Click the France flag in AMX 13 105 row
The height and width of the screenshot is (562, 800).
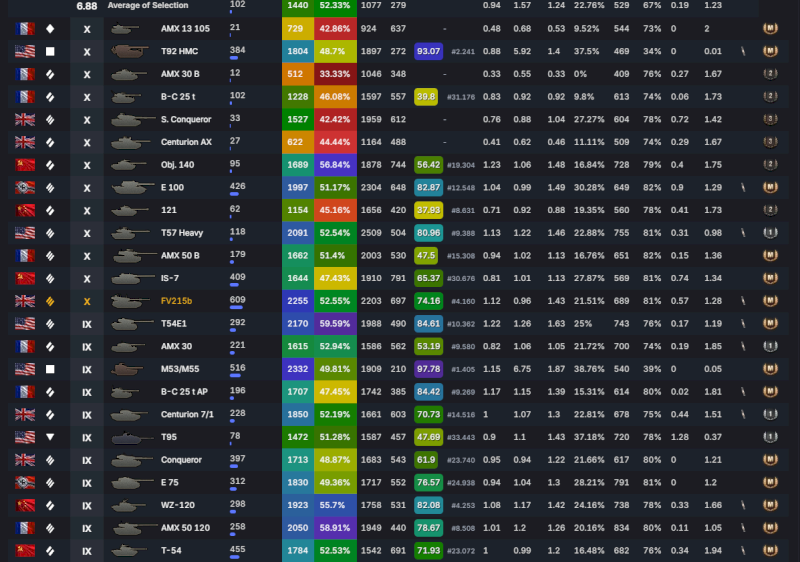pos(25,29)
